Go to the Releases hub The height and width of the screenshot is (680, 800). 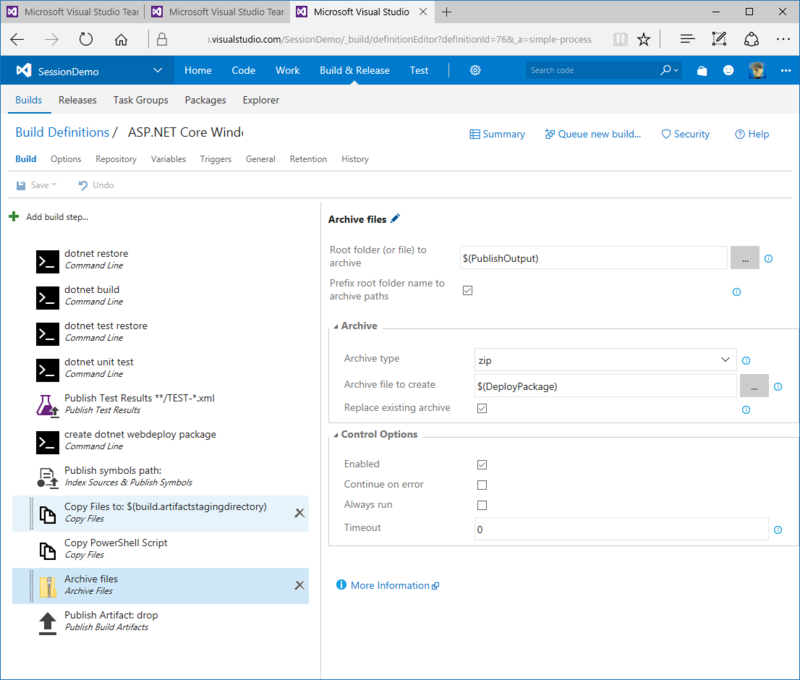click(x=78, y=100)
